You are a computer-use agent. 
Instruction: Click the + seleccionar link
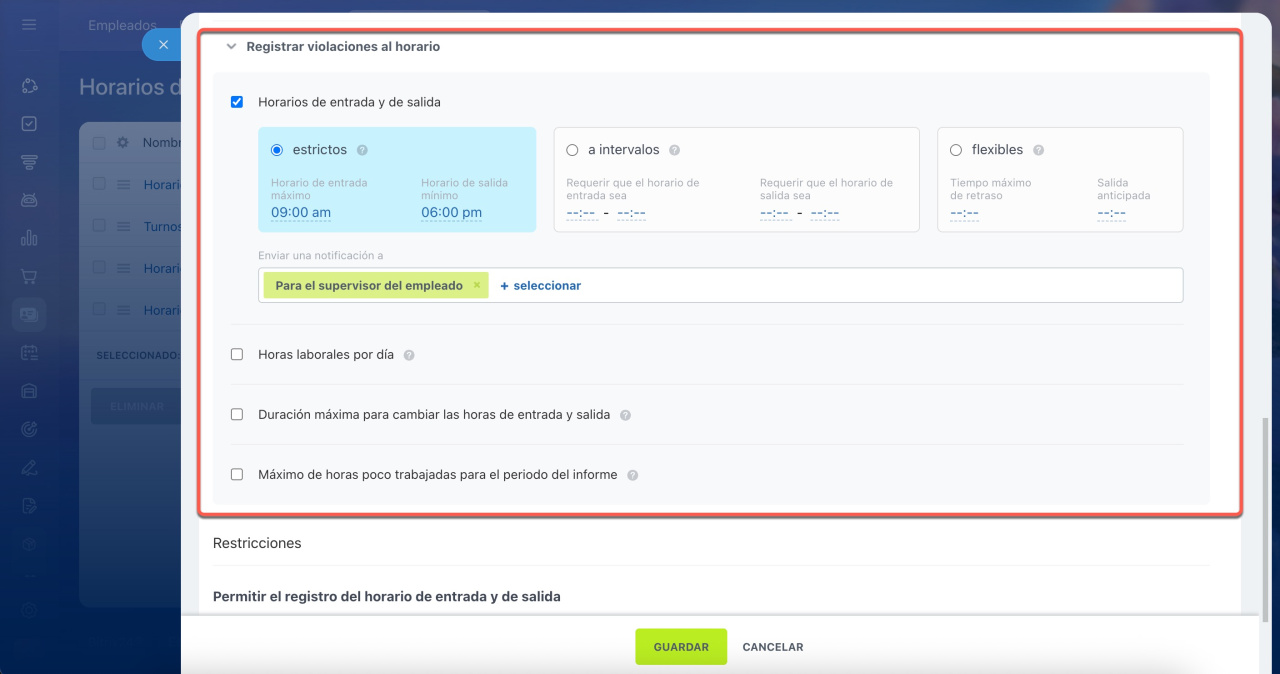coord(541,286)
